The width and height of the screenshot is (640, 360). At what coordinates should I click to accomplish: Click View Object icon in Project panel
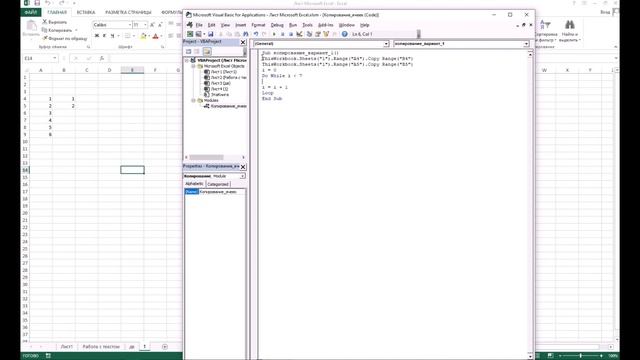tap(197, 51)
